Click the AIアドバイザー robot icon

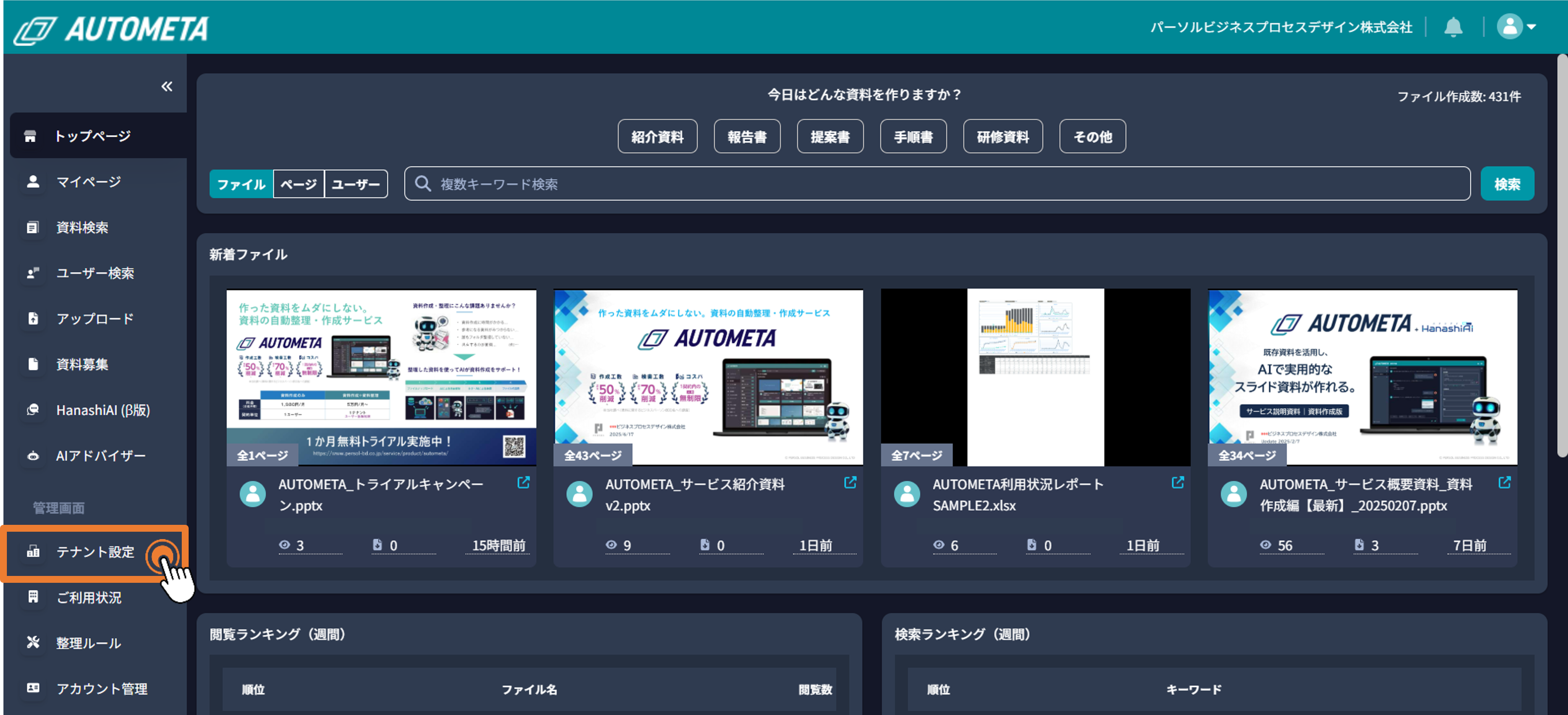click(x=33, y=456)
